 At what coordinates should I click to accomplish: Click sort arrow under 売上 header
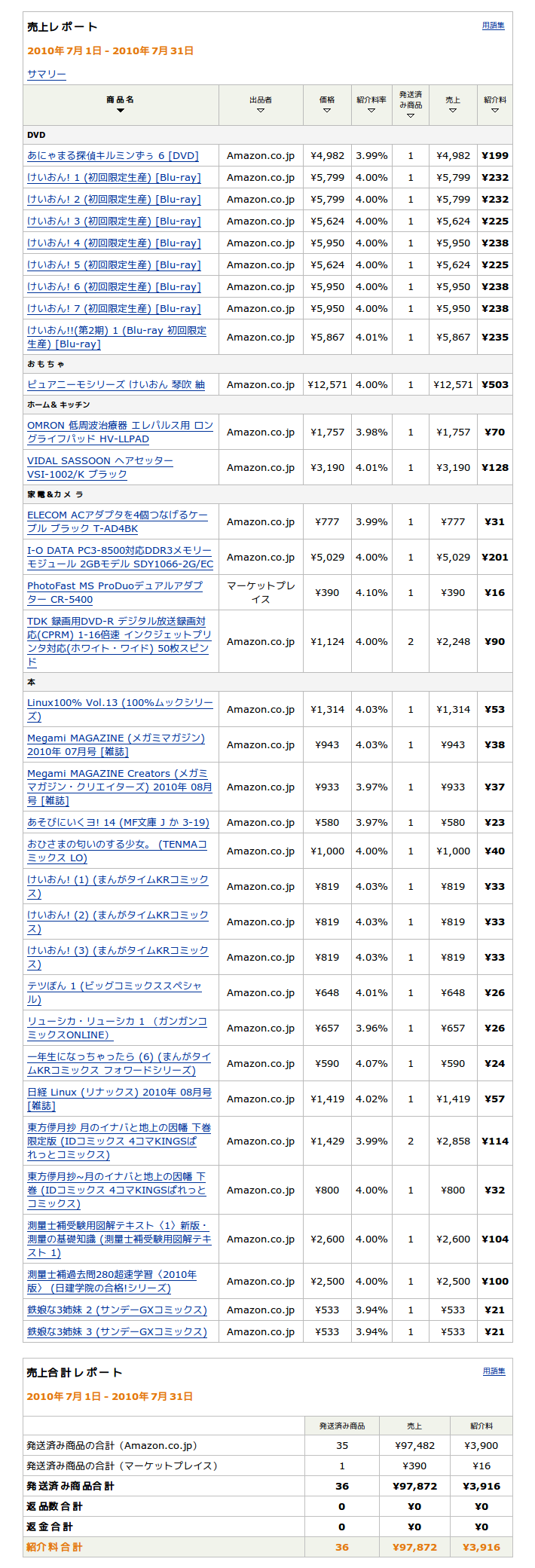click(x=453, y=111)
